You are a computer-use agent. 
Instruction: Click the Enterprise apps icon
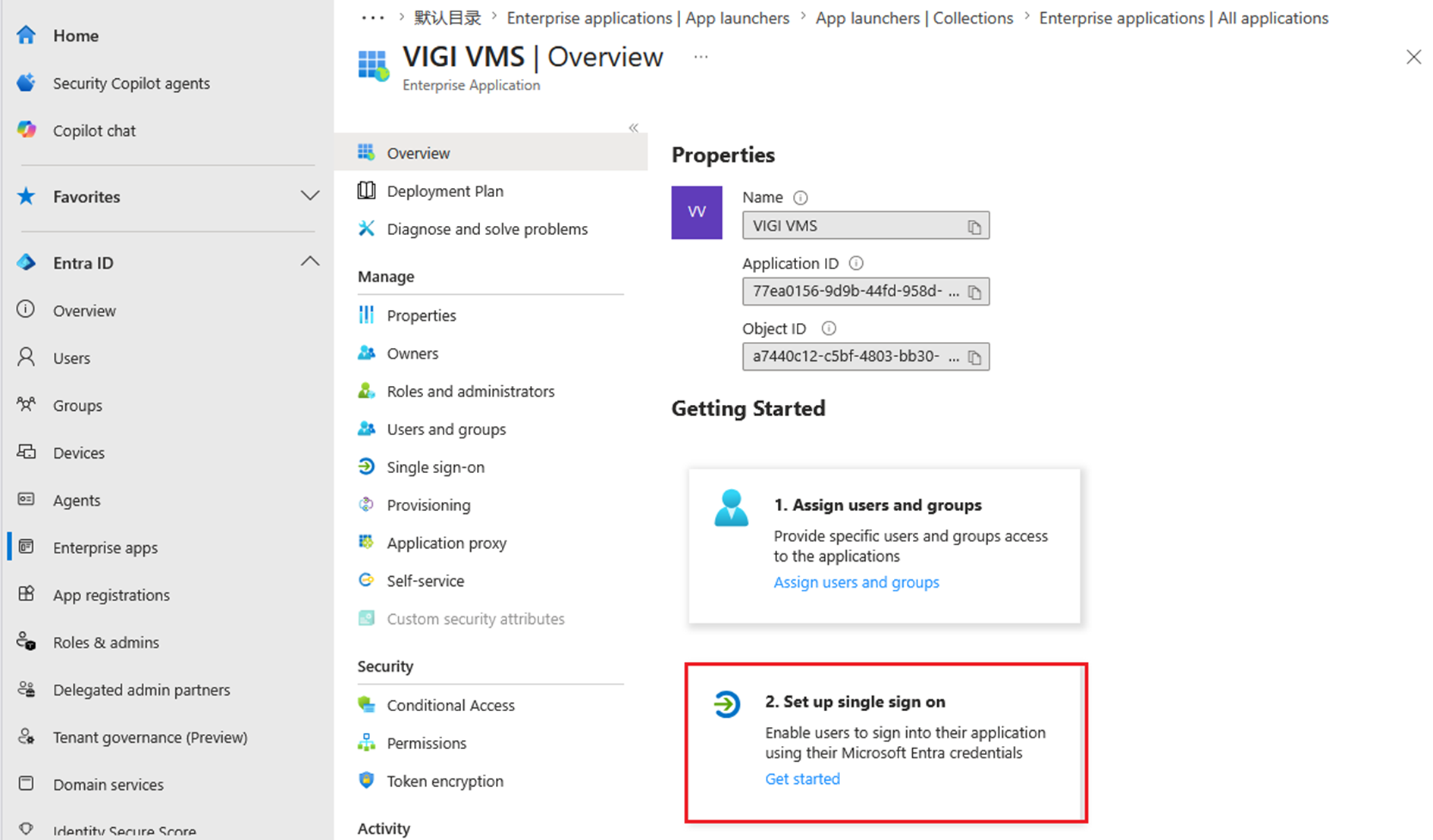coord(26,547)
